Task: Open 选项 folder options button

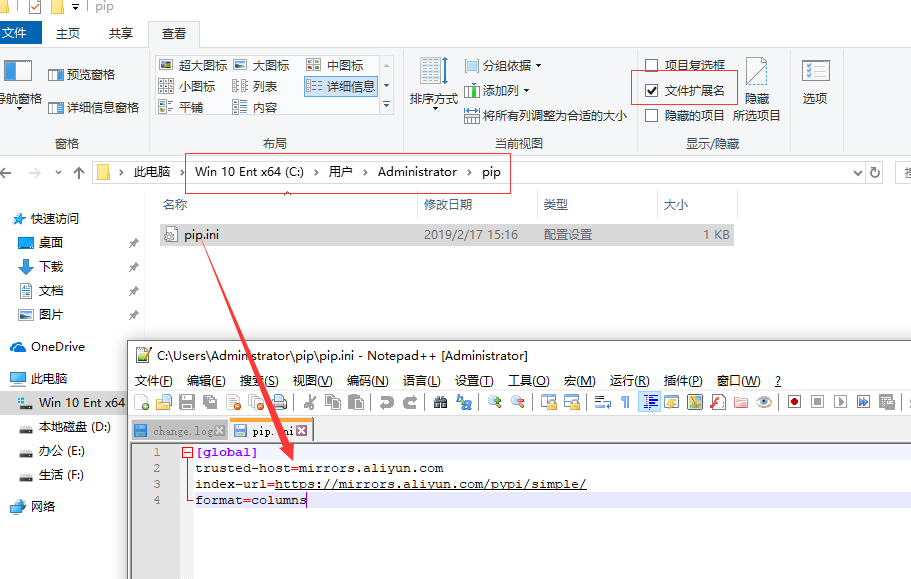Action: [x=815, y=82]
